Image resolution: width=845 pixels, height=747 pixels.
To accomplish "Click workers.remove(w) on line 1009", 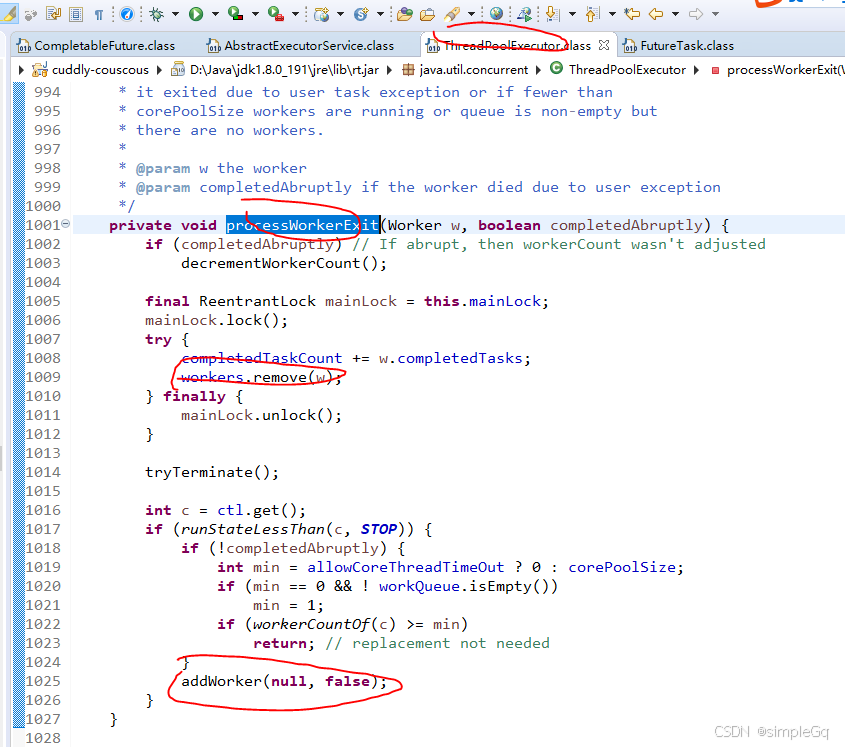I will click(261, 377).
